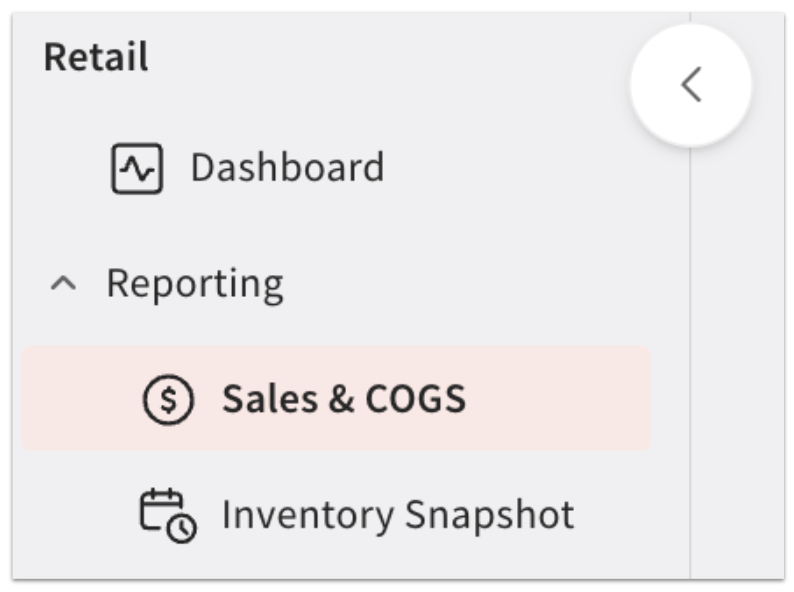
Task: Click the Reporting group label
Action: (x=195, y=284)
